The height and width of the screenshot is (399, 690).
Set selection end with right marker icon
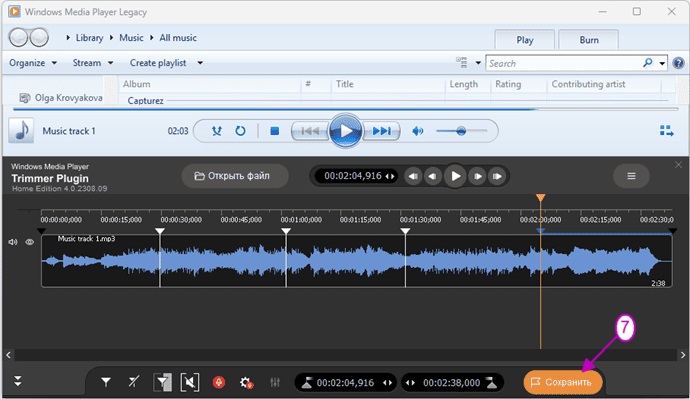click(492, 383)
